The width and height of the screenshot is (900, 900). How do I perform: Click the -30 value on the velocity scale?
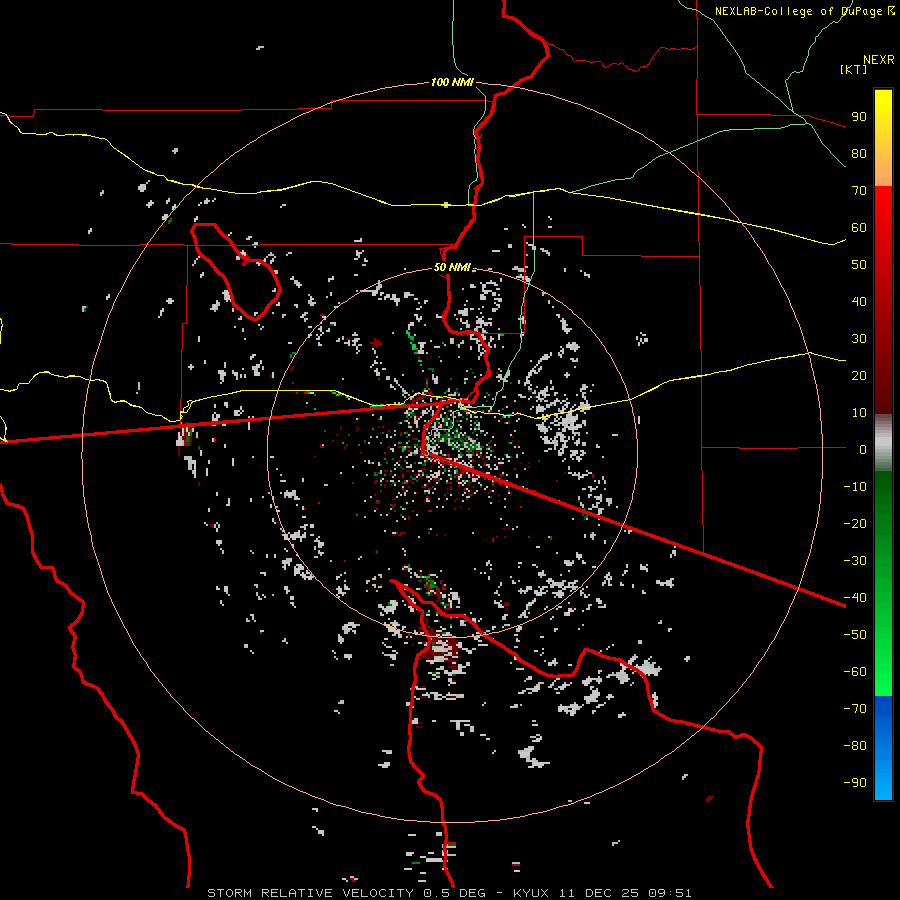[x=855, y=561]
